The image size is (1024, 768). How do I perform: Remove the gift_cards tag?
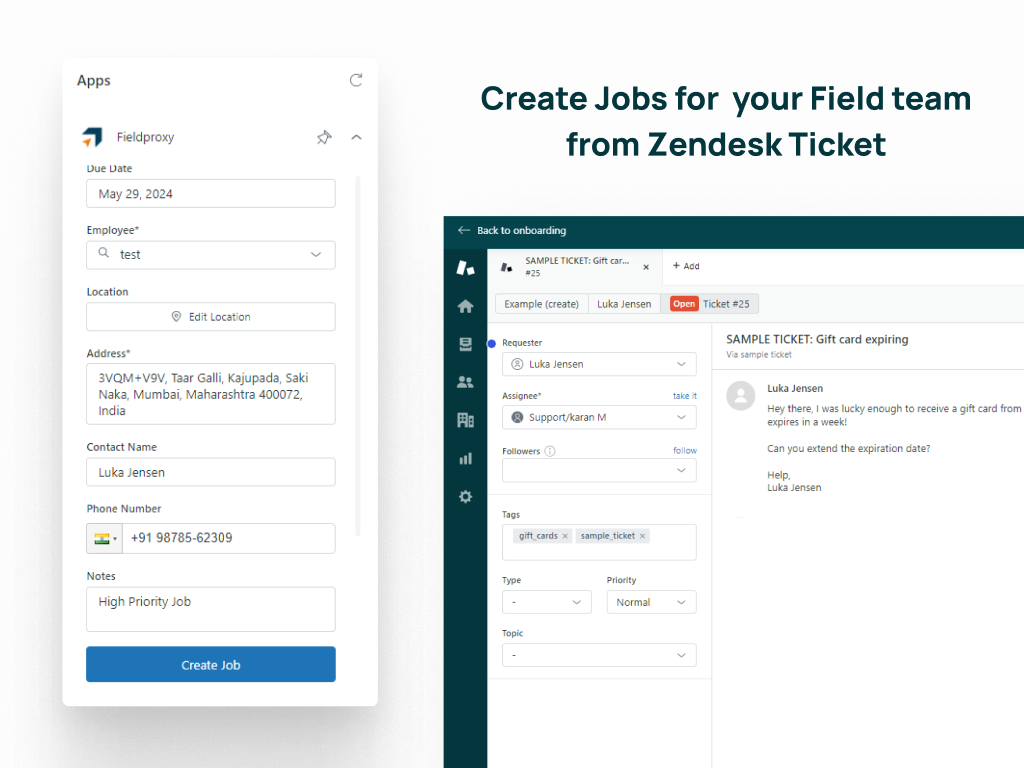pos(565,536)
